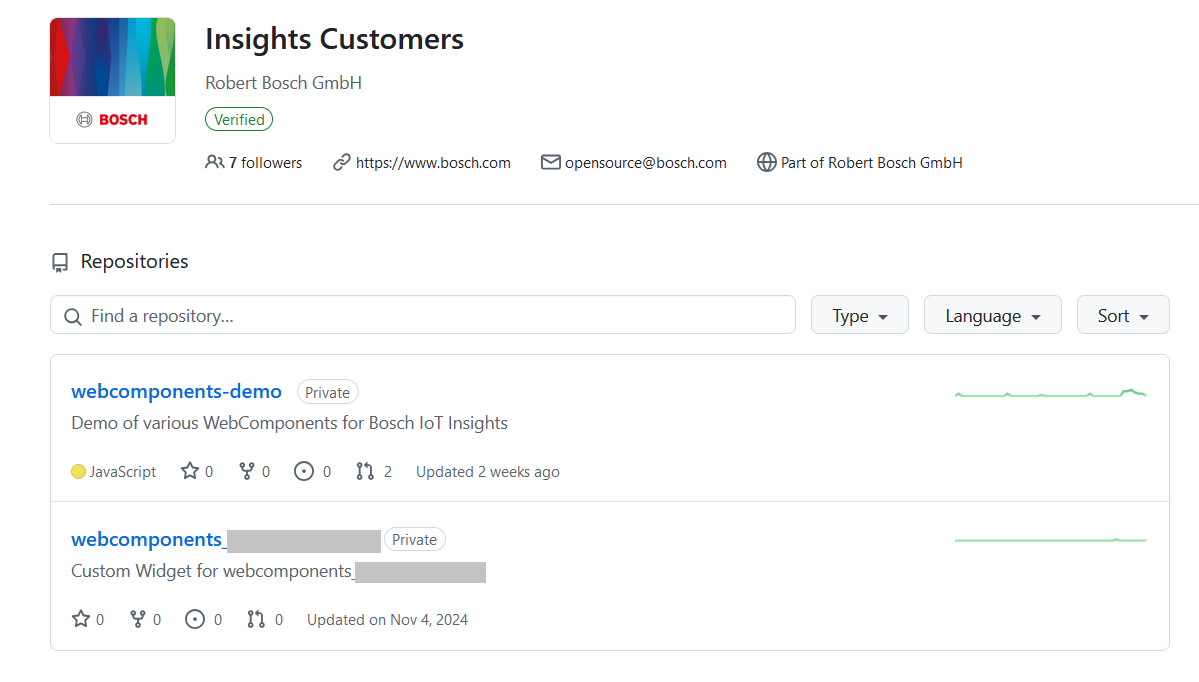The image size is (1199, 682).
Task: Click the star icon for webcomponents-demo
Action: (190, 471)
